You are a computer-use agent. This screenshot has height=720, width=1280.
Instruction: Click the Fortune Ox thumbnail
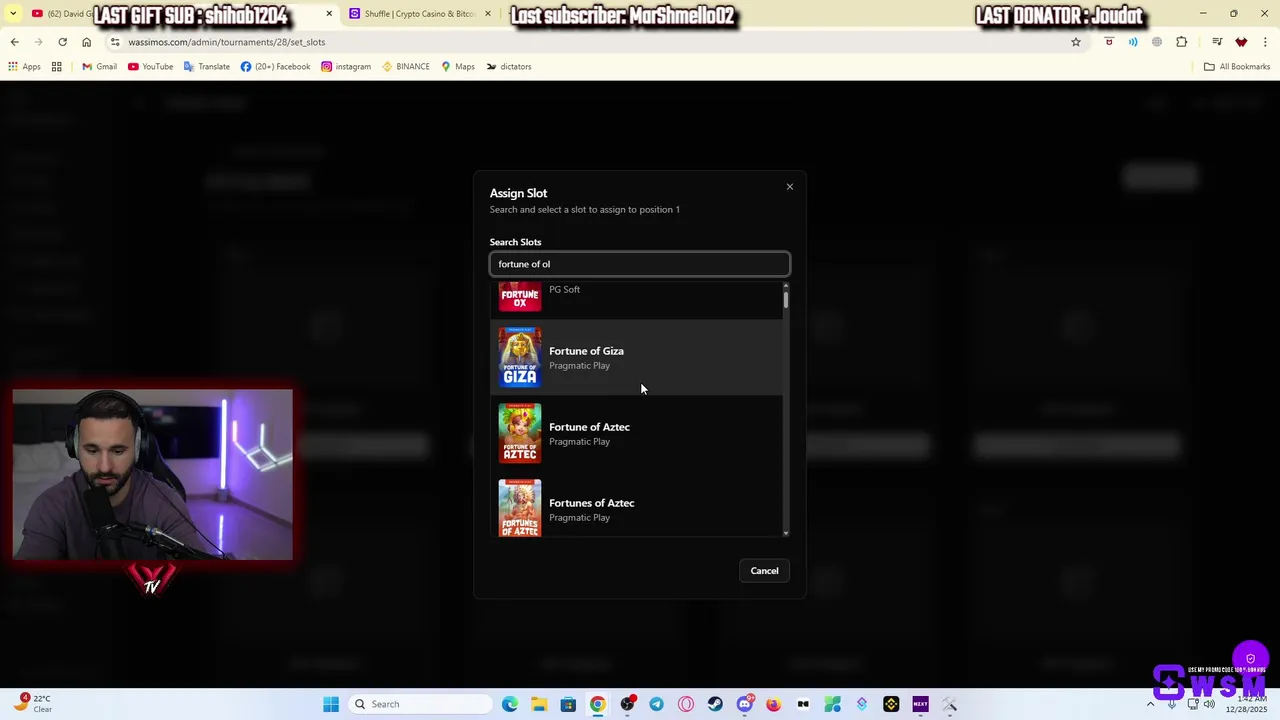(520, 297)
